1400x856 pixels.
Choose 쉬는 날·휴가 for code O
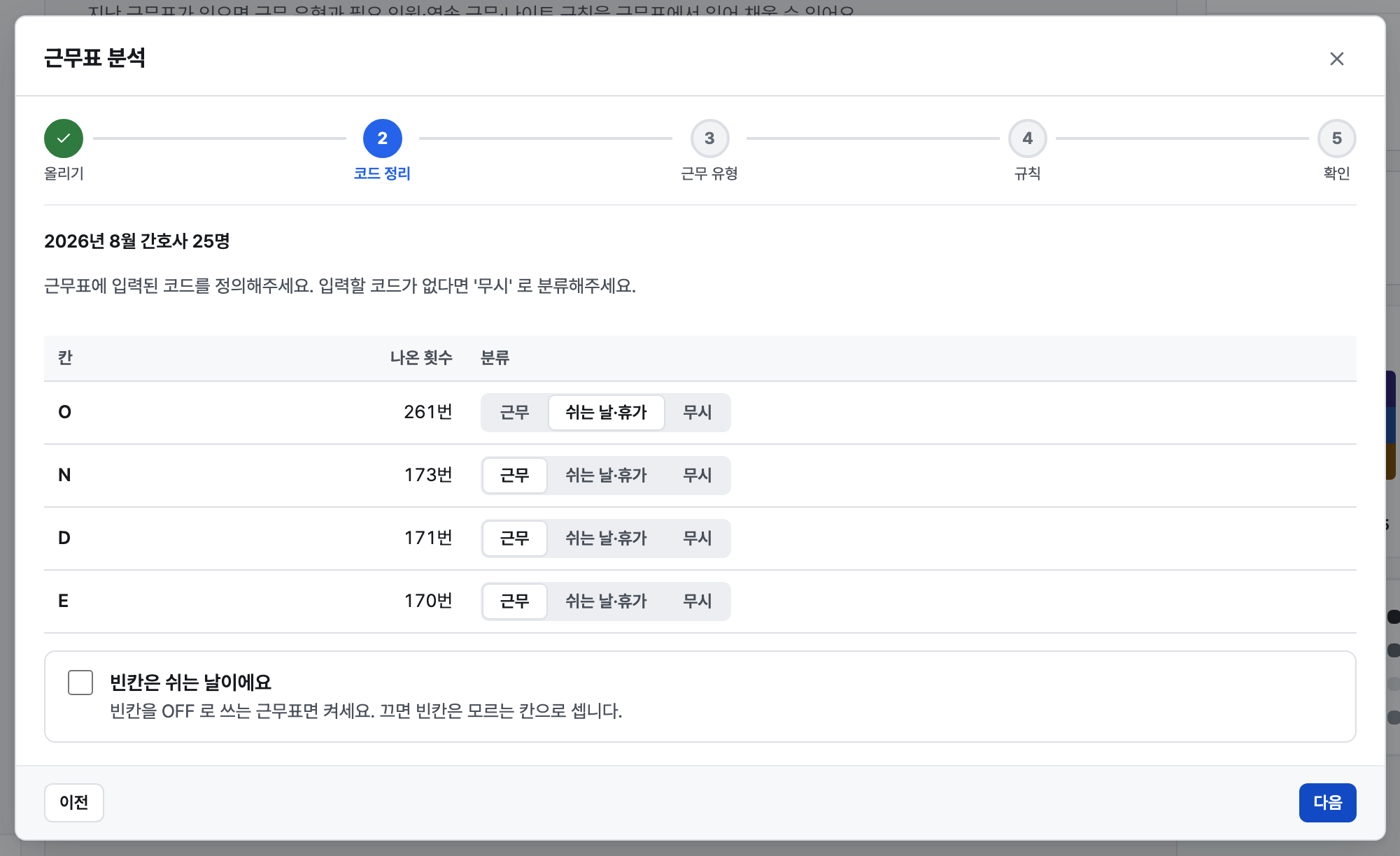(606, 413)
